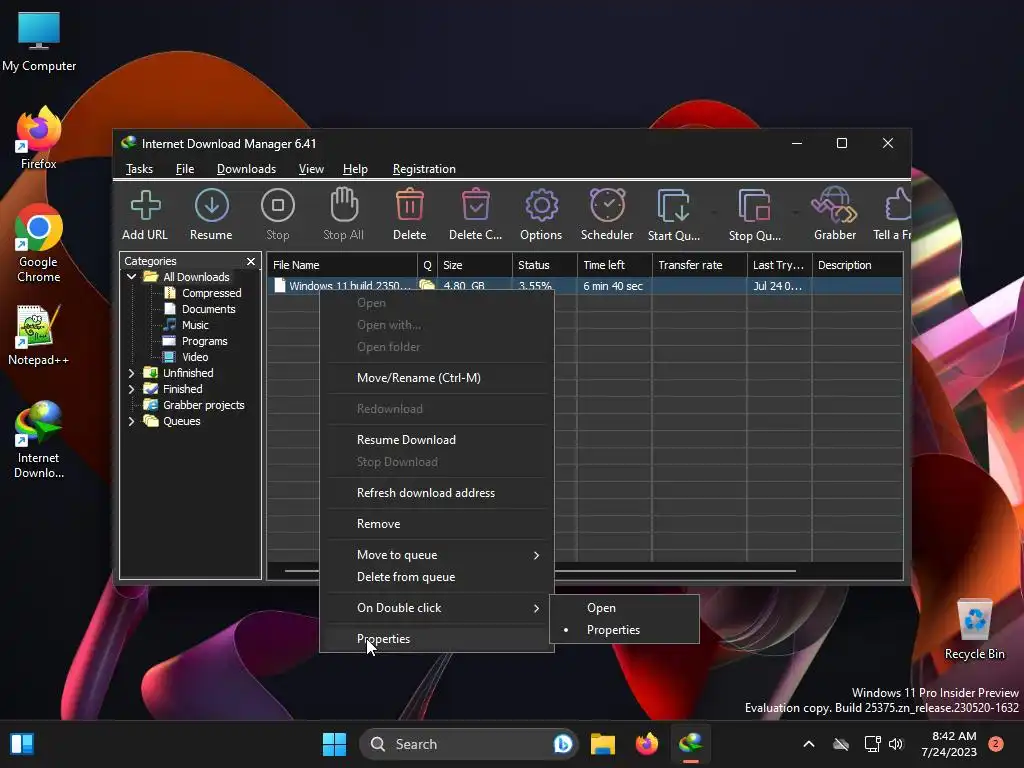The image size is (1024, 768).
Task: Expand the Unfinished category
Action: (x=131, y=373)
